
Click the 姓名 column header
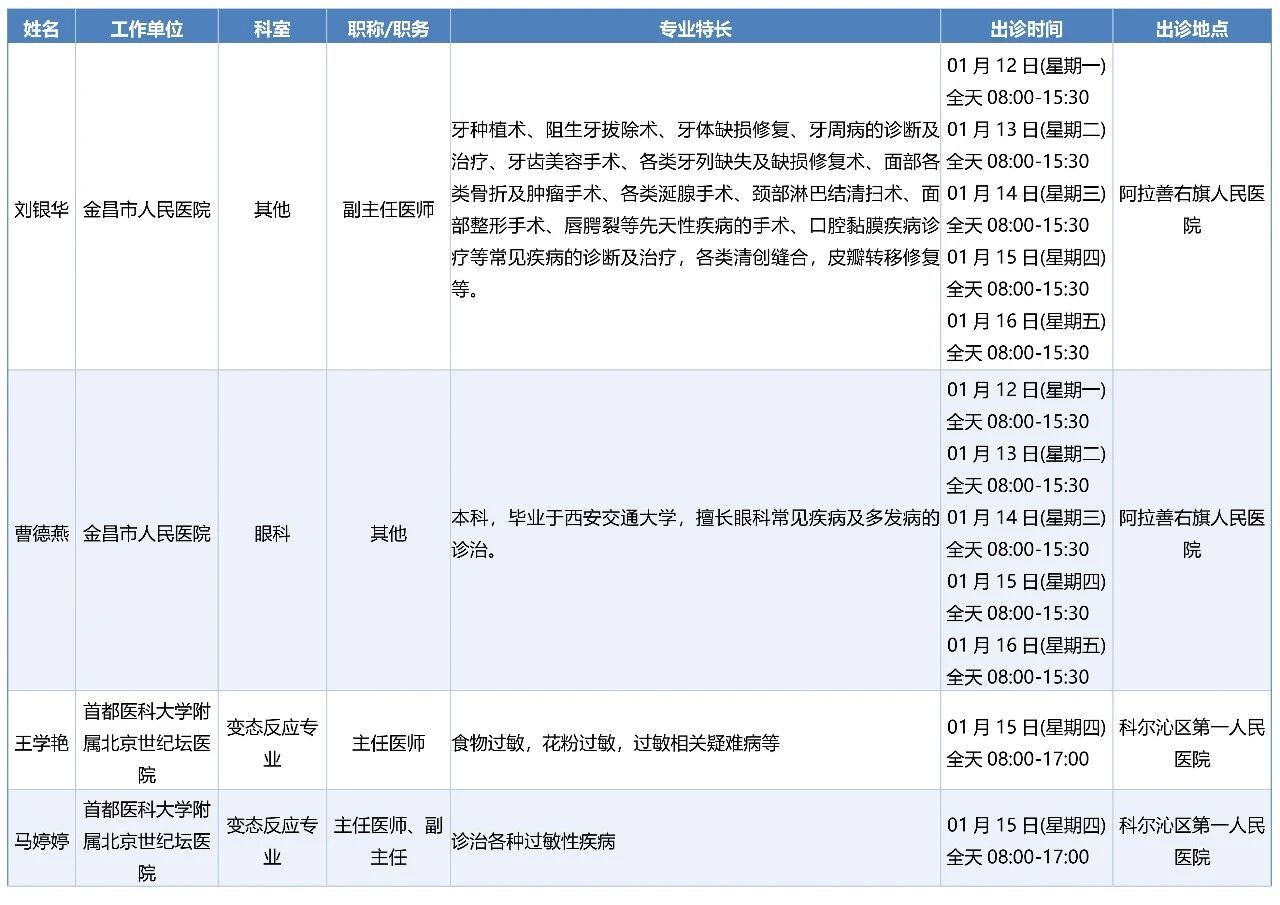click(41, 29)
